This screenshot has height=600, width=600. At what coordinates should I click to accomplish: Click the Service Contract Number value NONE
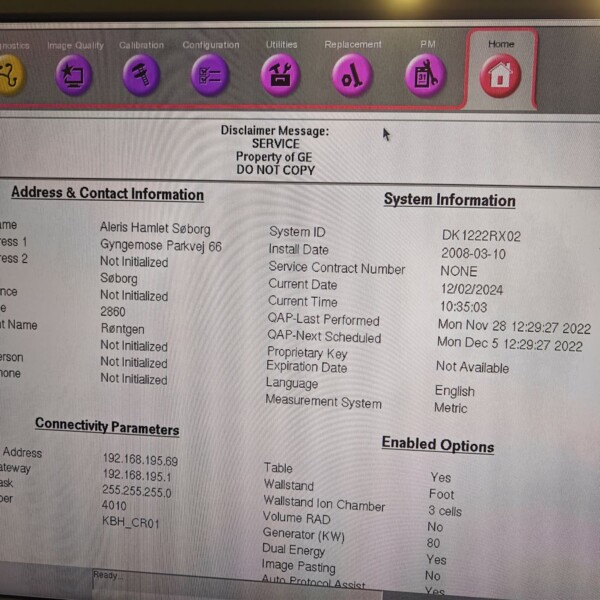[459, 270]
